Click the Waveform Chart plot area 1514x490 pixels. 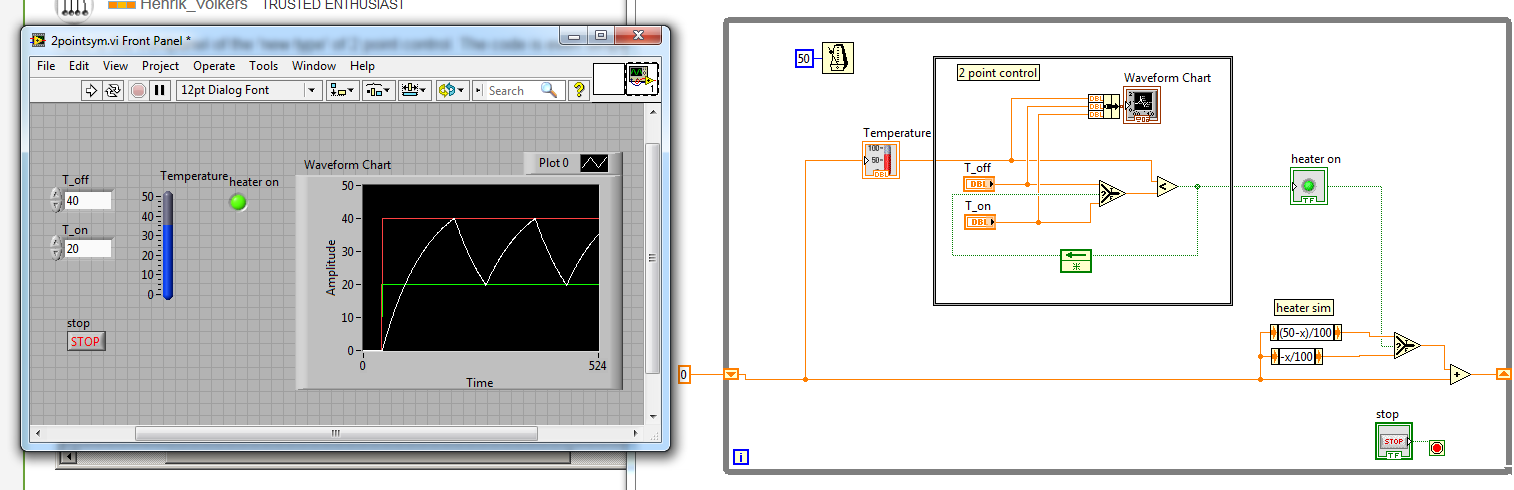point(480,268)
